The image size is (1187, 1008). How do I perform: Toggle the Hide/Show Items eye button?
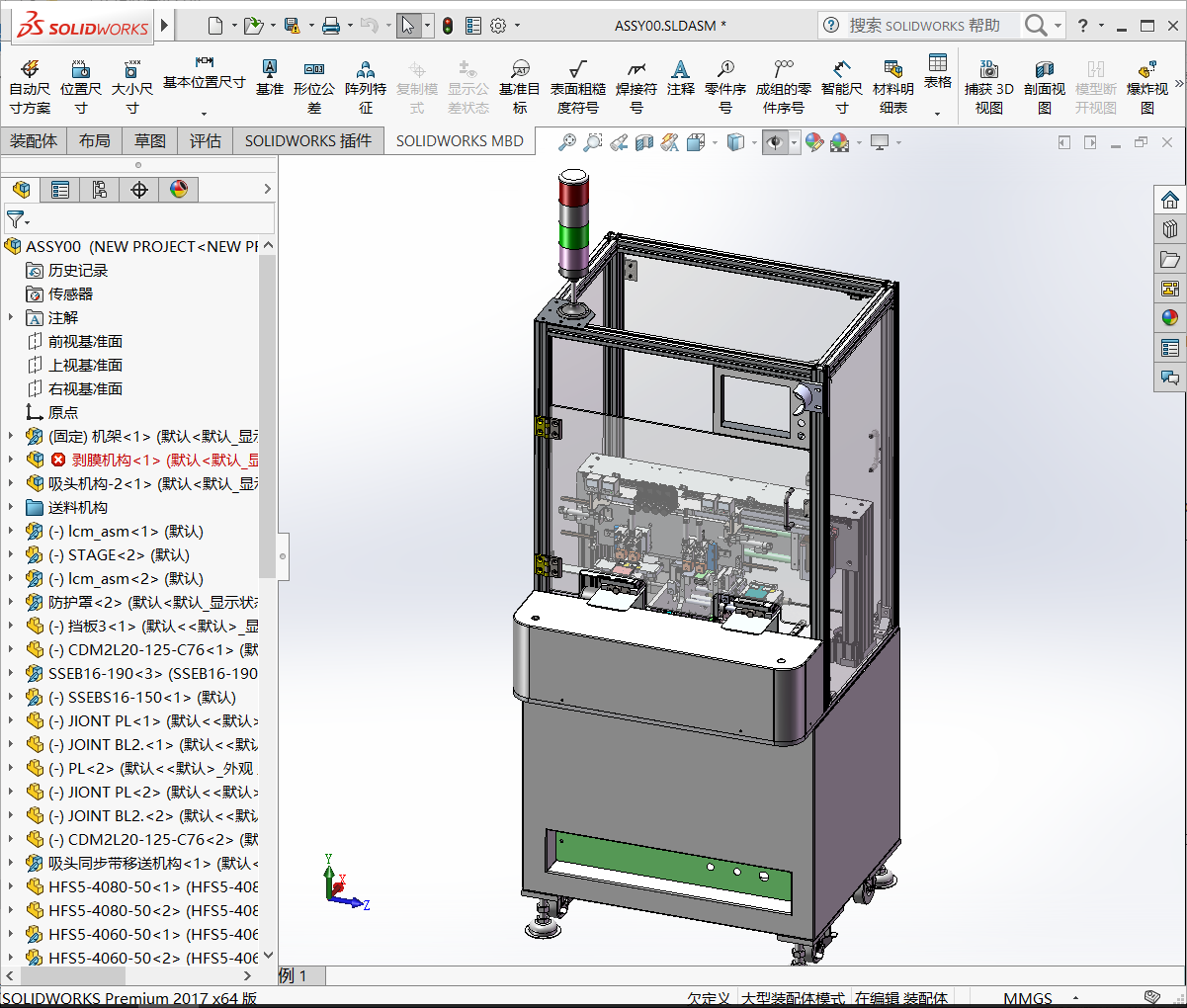(x=776, y=141)
